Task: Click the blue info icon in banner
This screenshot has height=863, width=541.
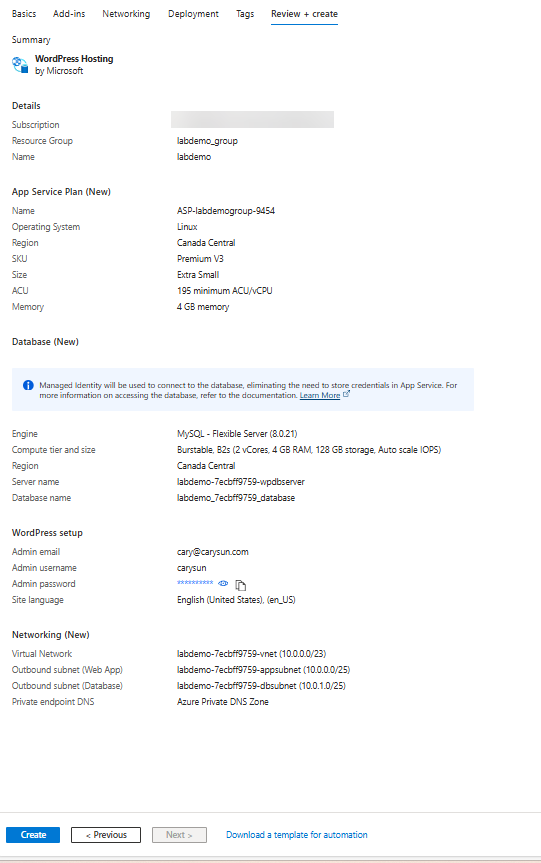Action: tap(28, 385)
